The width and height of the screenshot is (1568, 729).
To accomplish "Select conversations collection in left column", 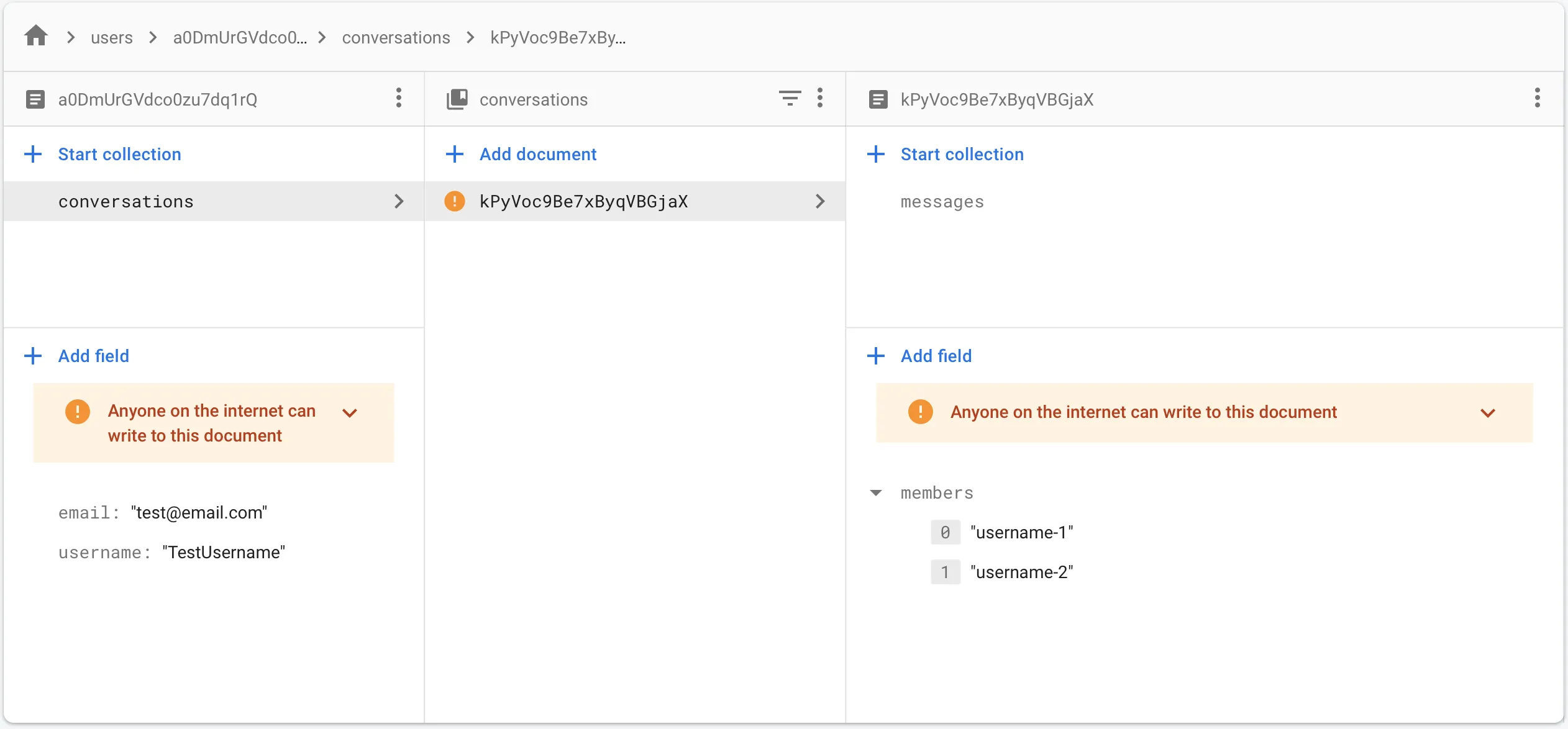I will 126,201.
